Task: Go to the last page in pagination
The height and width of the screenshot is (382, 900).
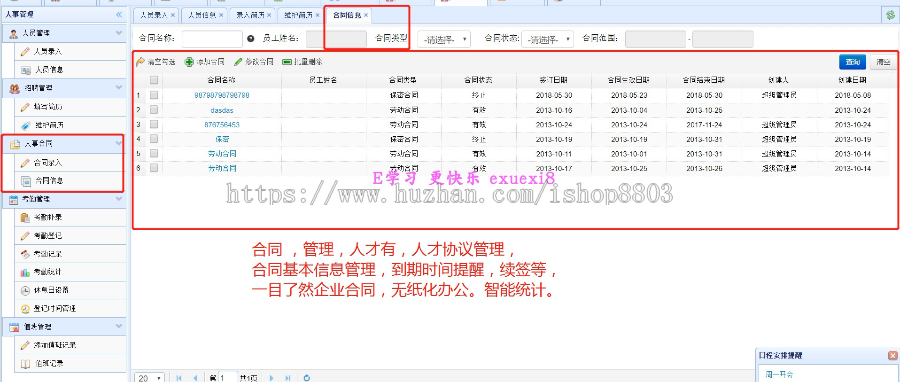Action: click(288, 378)
